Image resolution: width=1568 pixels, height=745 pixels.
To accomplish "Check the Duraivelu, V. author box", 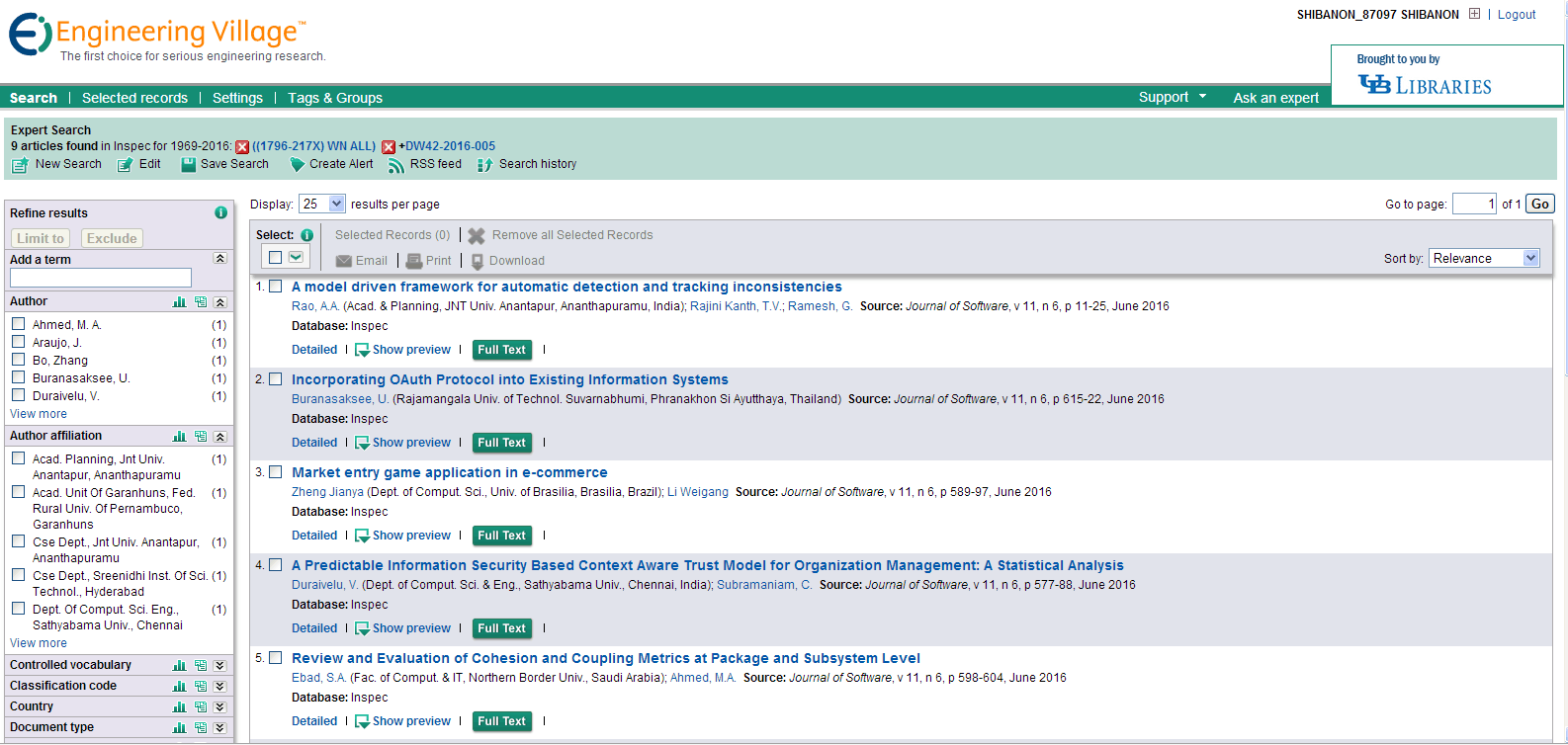I will [18, 394].
